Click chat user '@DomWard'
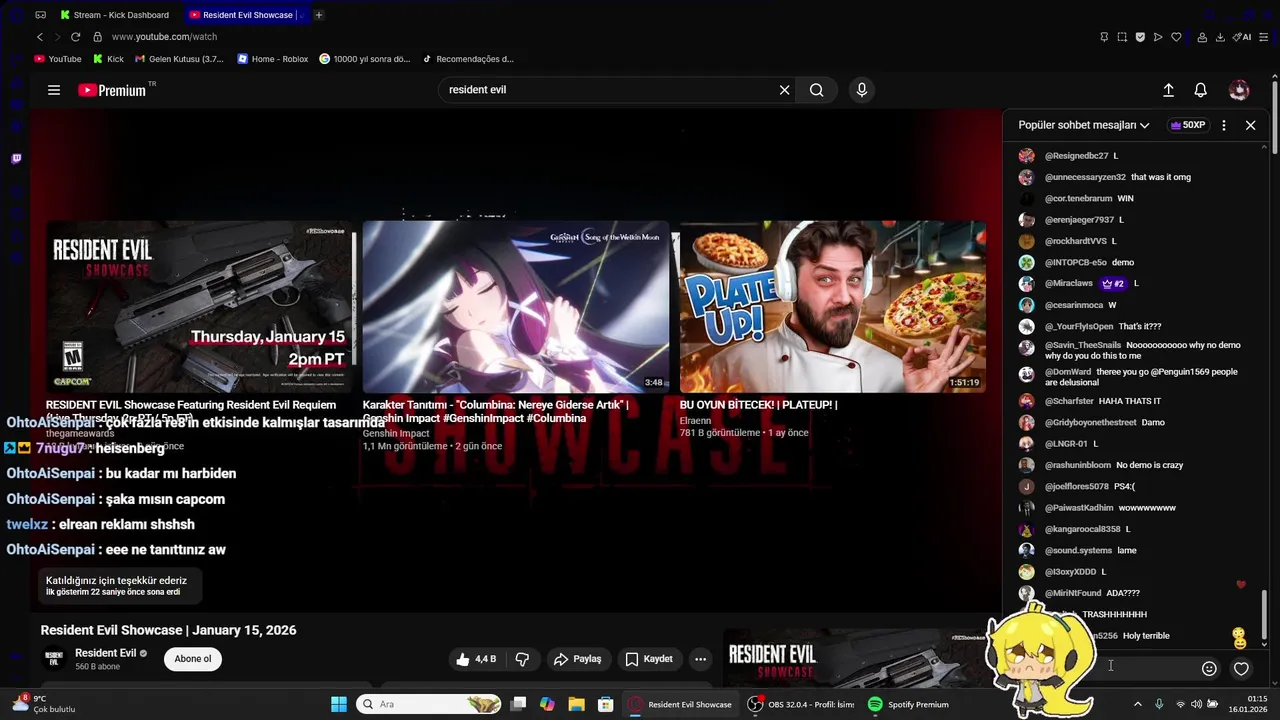 (x=1068, y=372)
